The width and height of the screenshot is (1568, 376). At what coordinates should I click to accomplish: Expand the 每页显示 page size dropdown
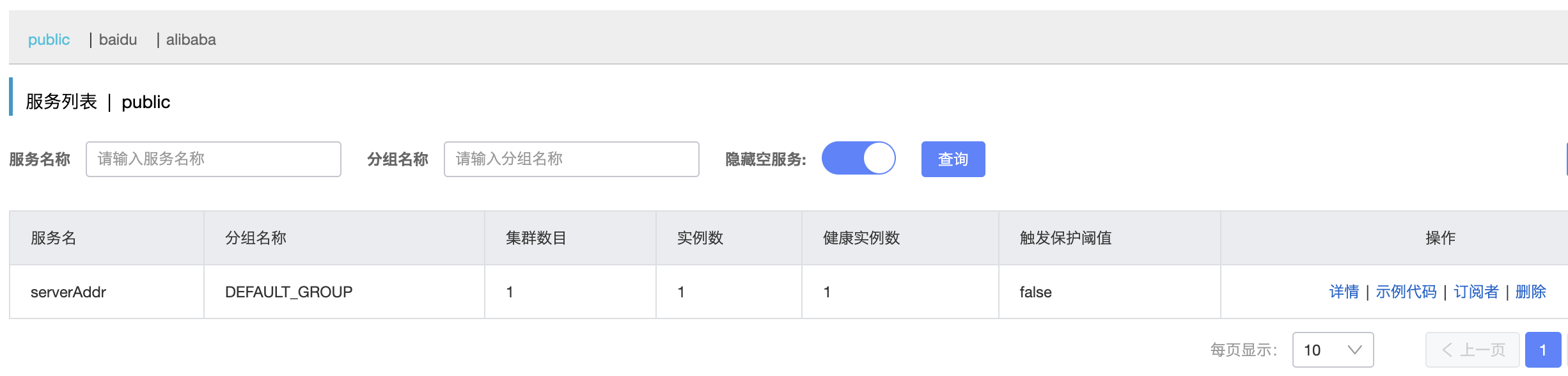tap(1333, 350)
